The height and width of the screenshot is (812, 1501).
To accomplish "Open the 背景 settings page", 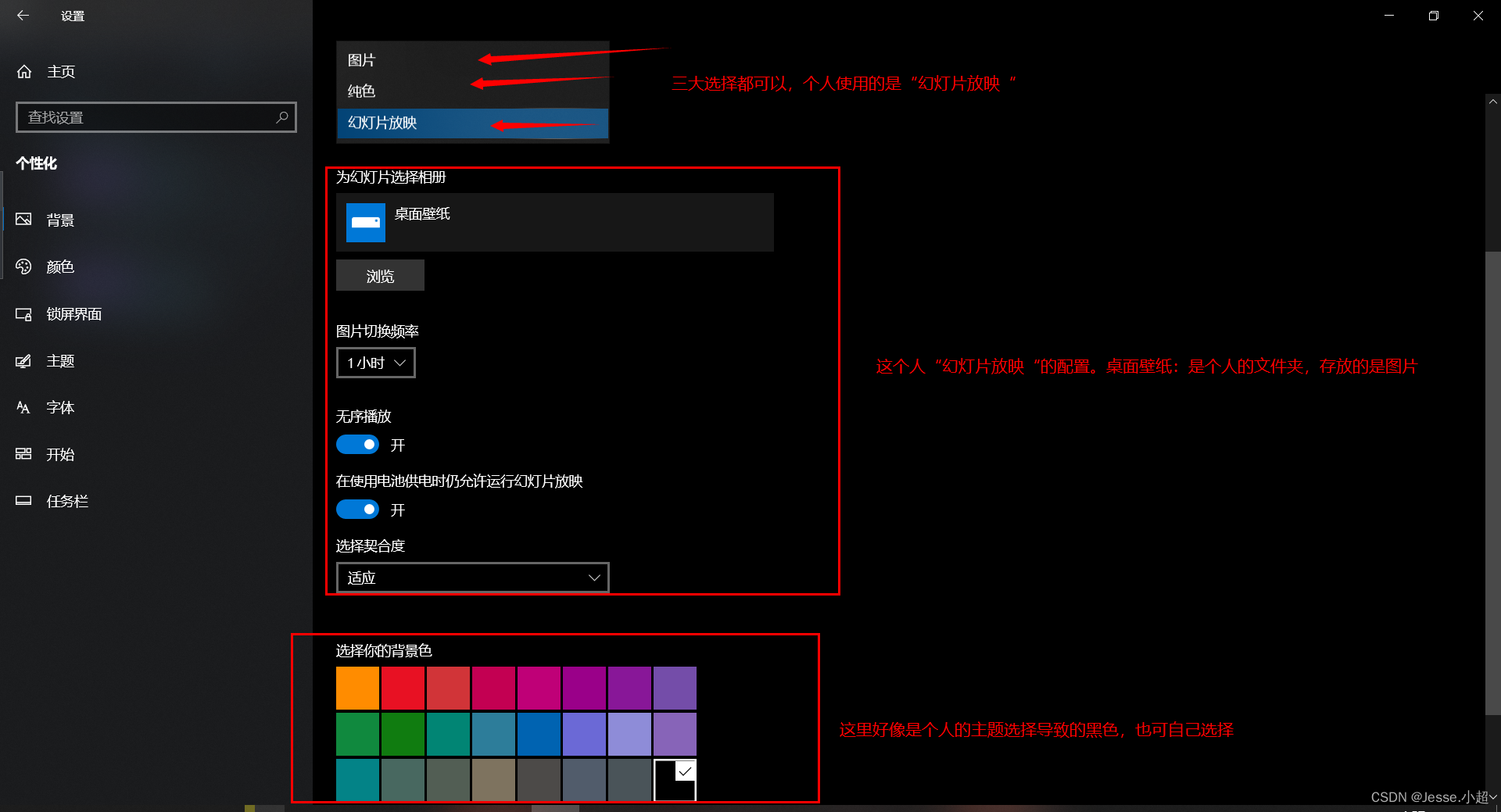I will [x=156, y=220].
